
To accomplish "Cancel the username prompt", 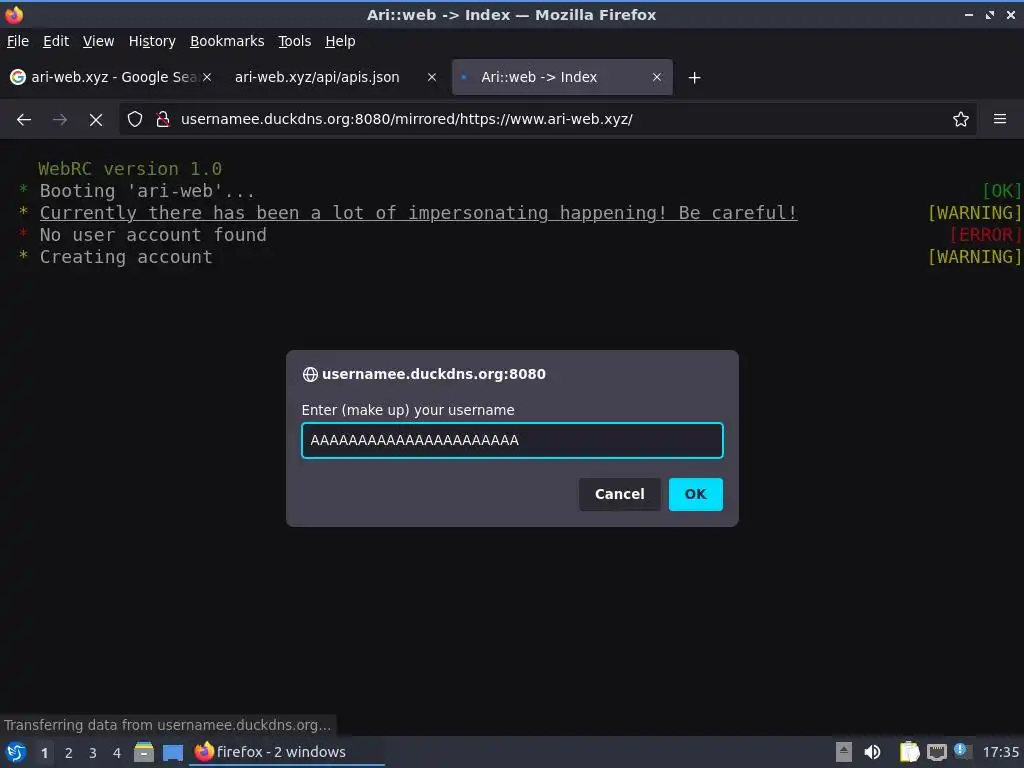I will pyautogui.click(x=619, y=494).
